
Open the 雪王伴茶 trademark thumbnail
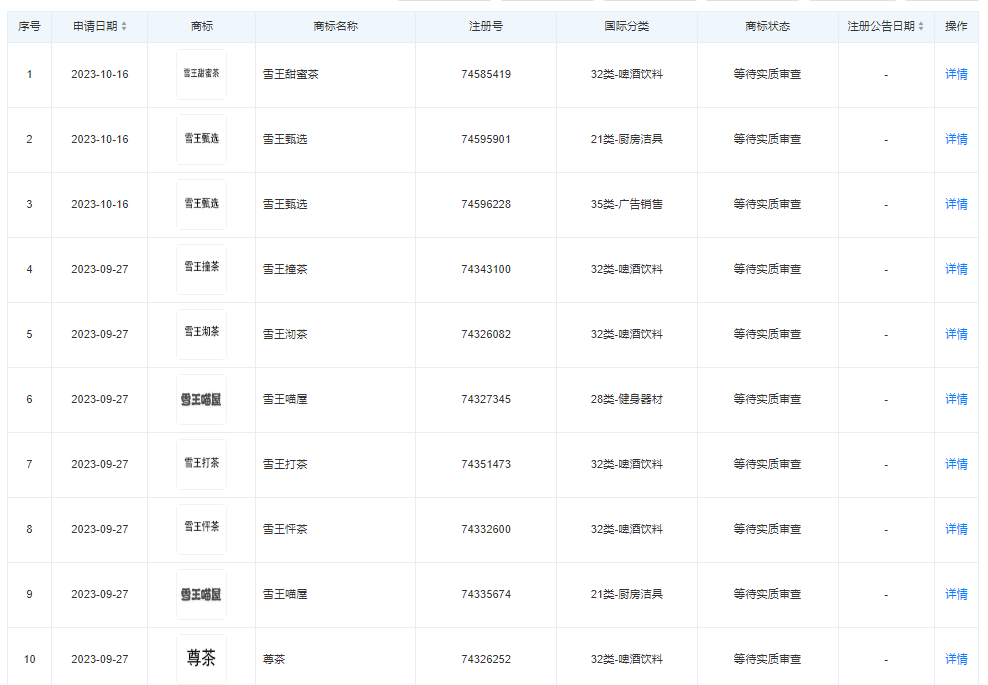pyautogui.click(x=201, y=529)
